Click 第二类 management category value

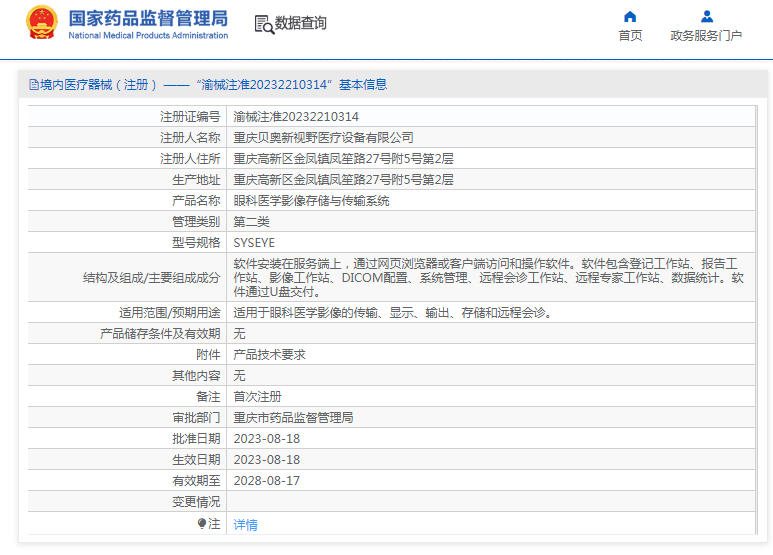click(251, 222)
